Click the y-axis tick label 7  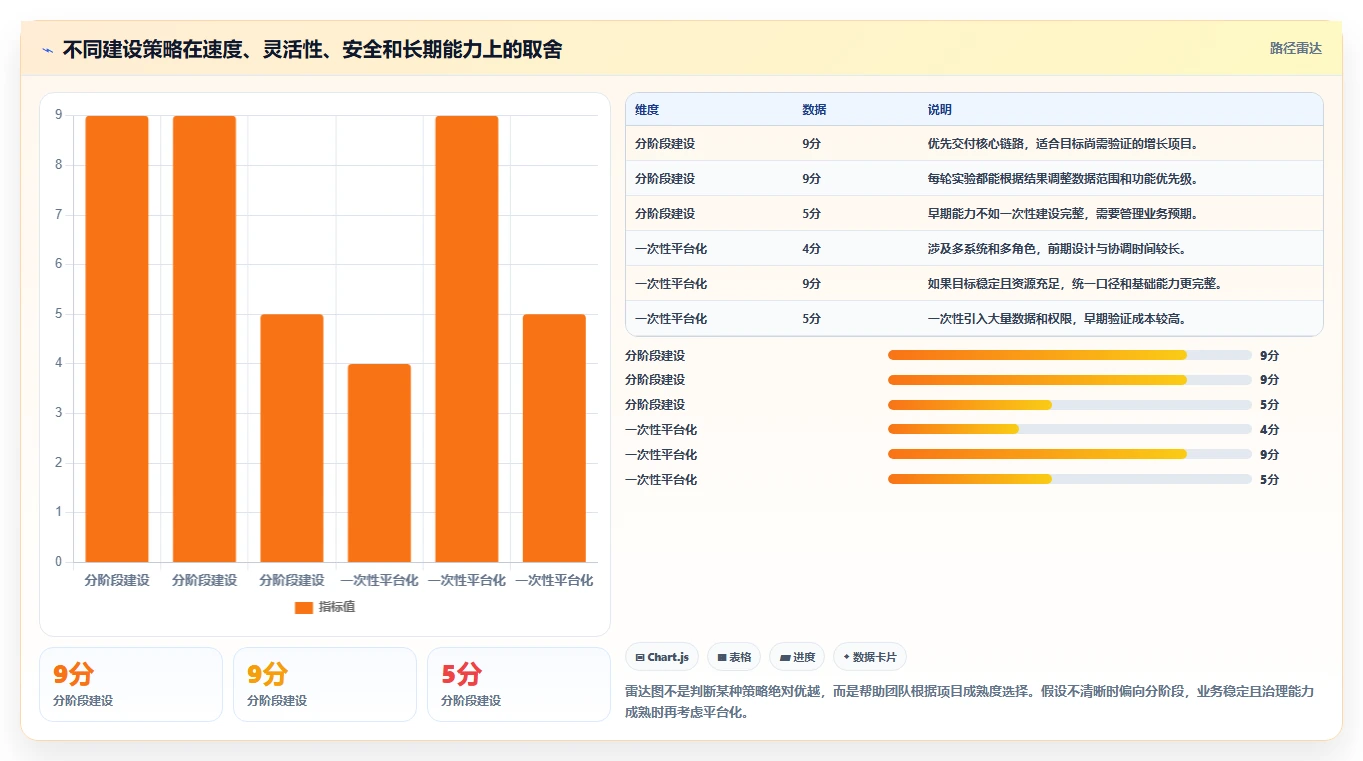coord(59,215)
